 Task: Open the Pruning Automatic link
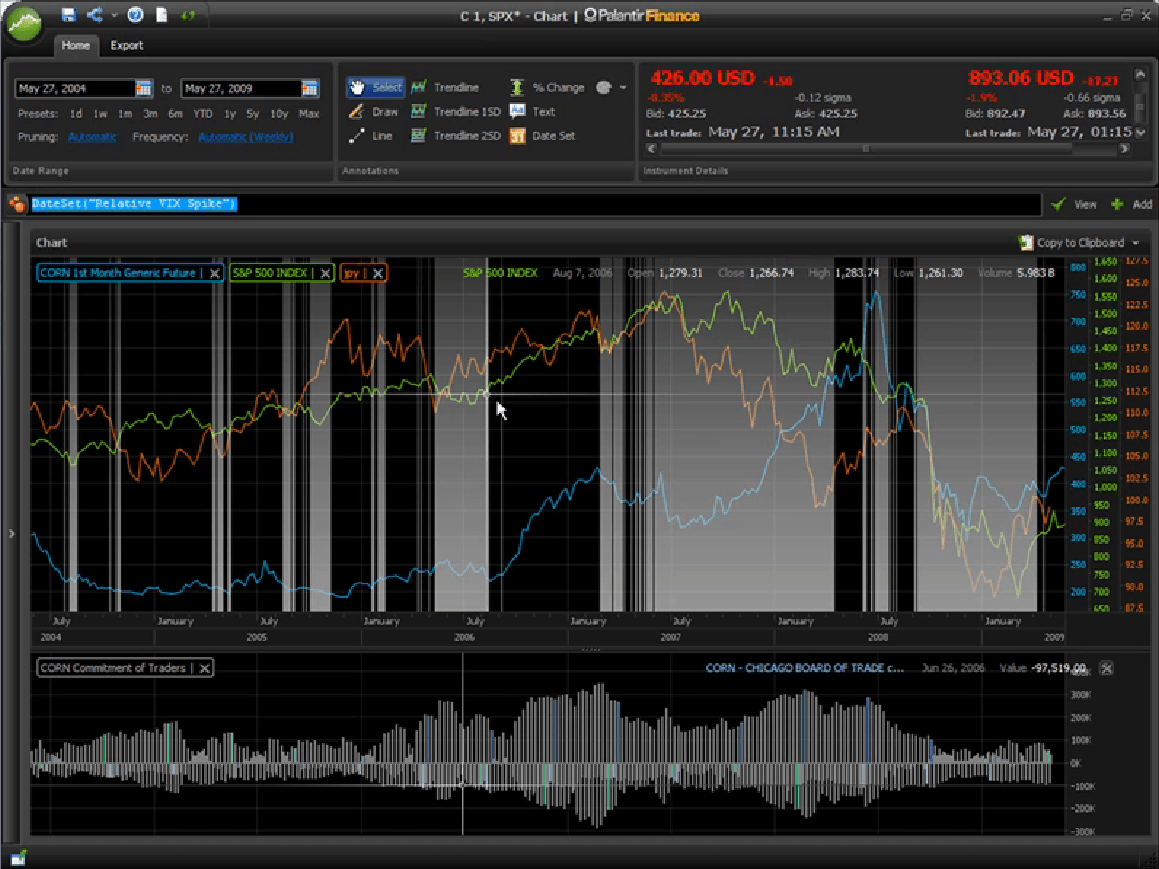[x=92, y=137]
